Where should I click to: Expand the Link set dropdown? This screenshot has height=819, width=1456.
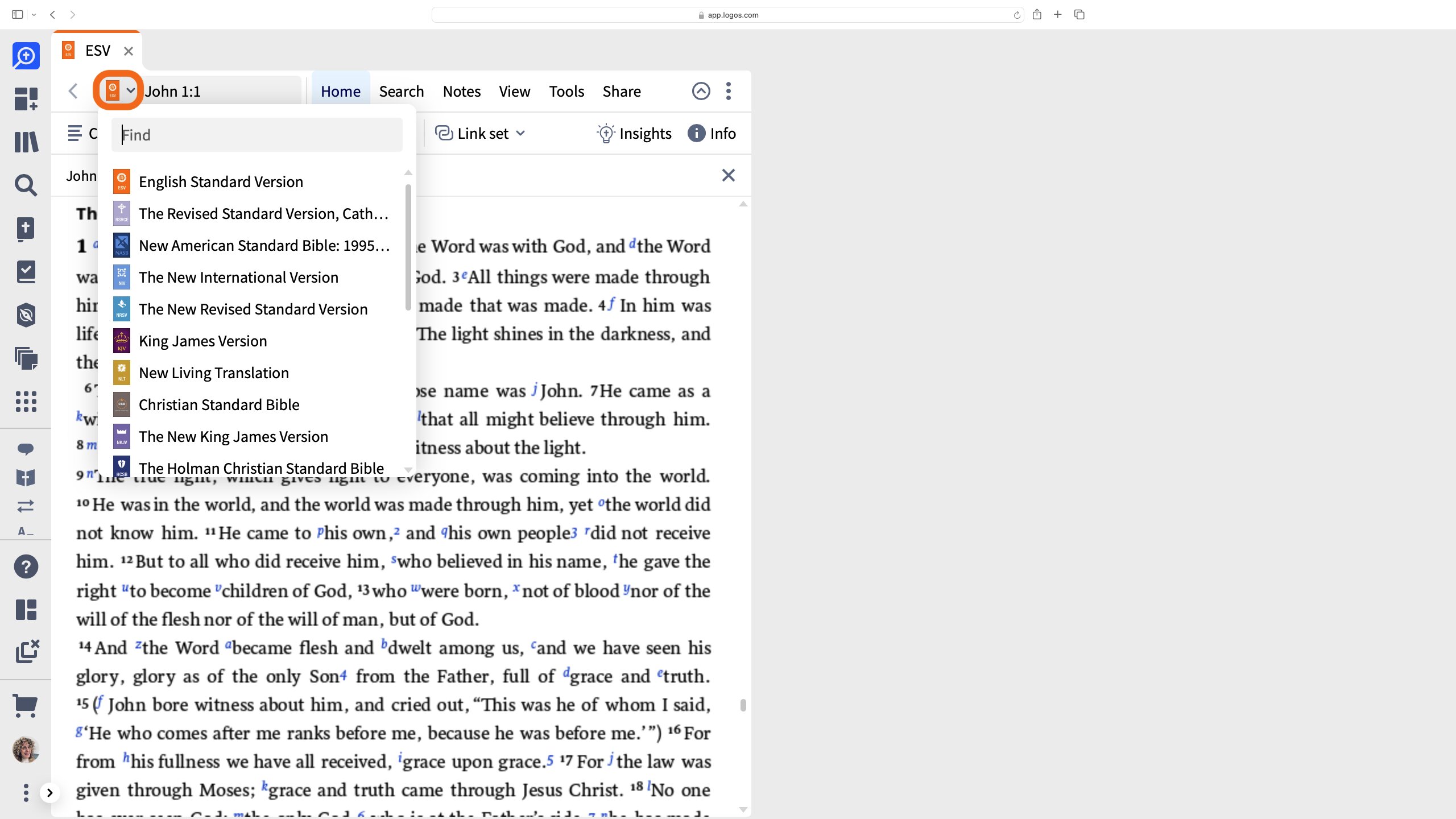[481, 133]
